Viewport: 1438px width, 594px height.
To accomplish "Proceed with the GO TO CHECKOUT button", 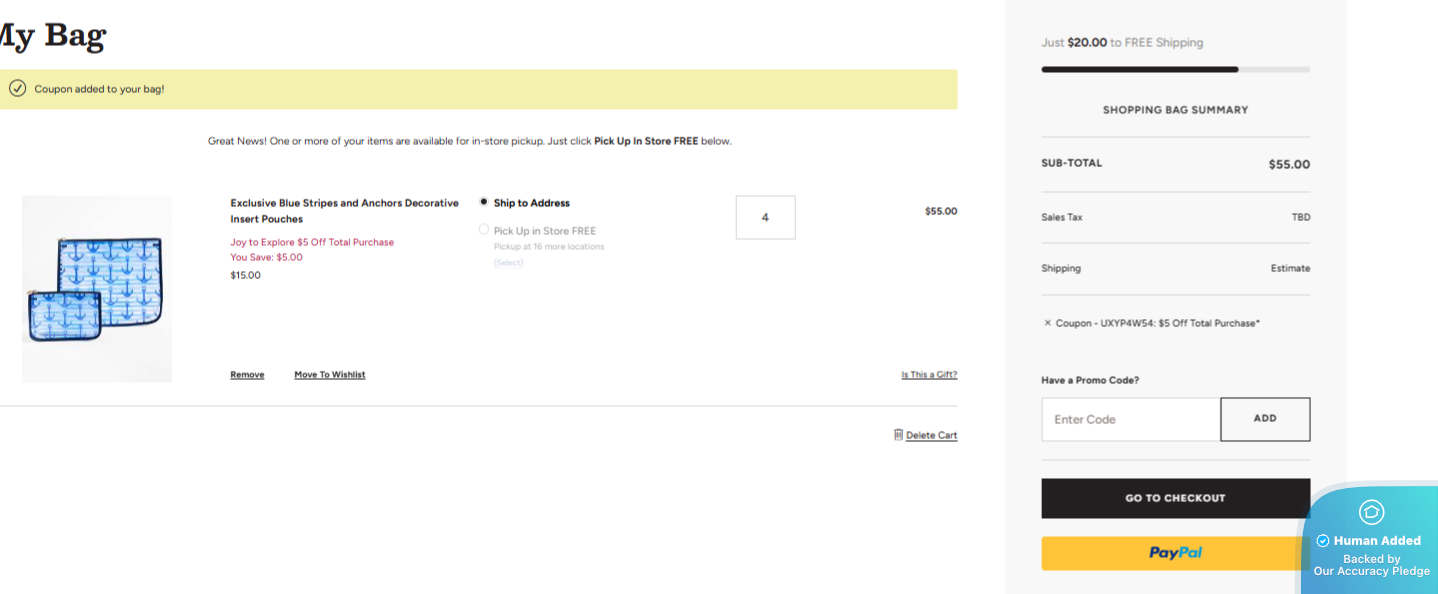I will click(x=1175, y=498).
